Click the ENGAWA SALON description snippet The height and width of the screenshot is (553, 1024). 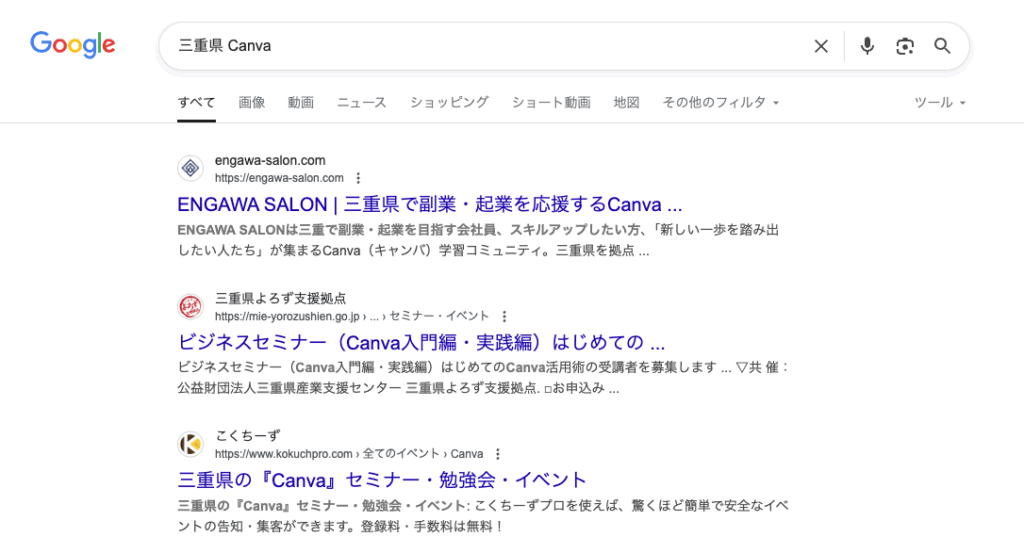pos(478,240)
